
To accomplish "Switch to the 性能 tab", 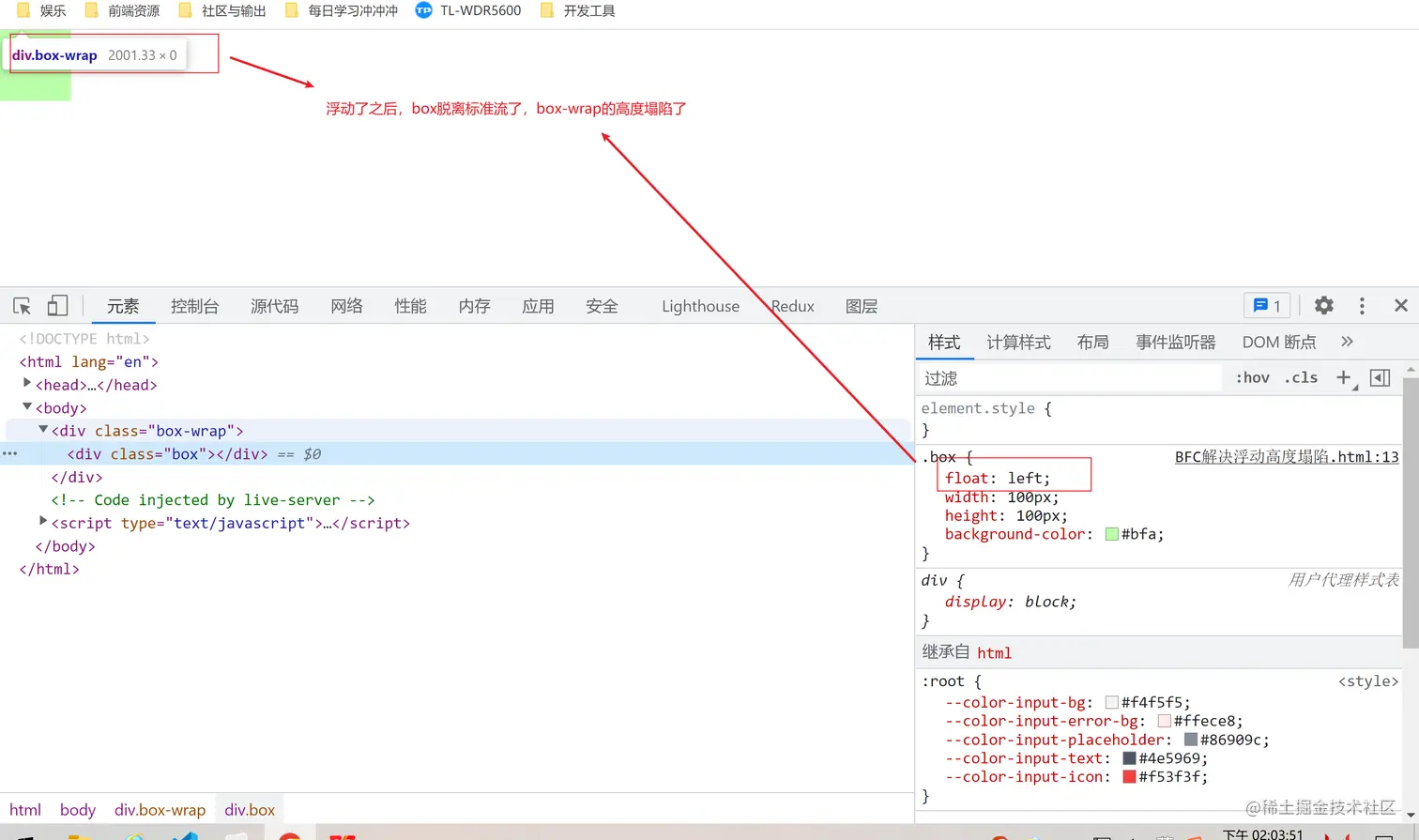I will point(411,306).
